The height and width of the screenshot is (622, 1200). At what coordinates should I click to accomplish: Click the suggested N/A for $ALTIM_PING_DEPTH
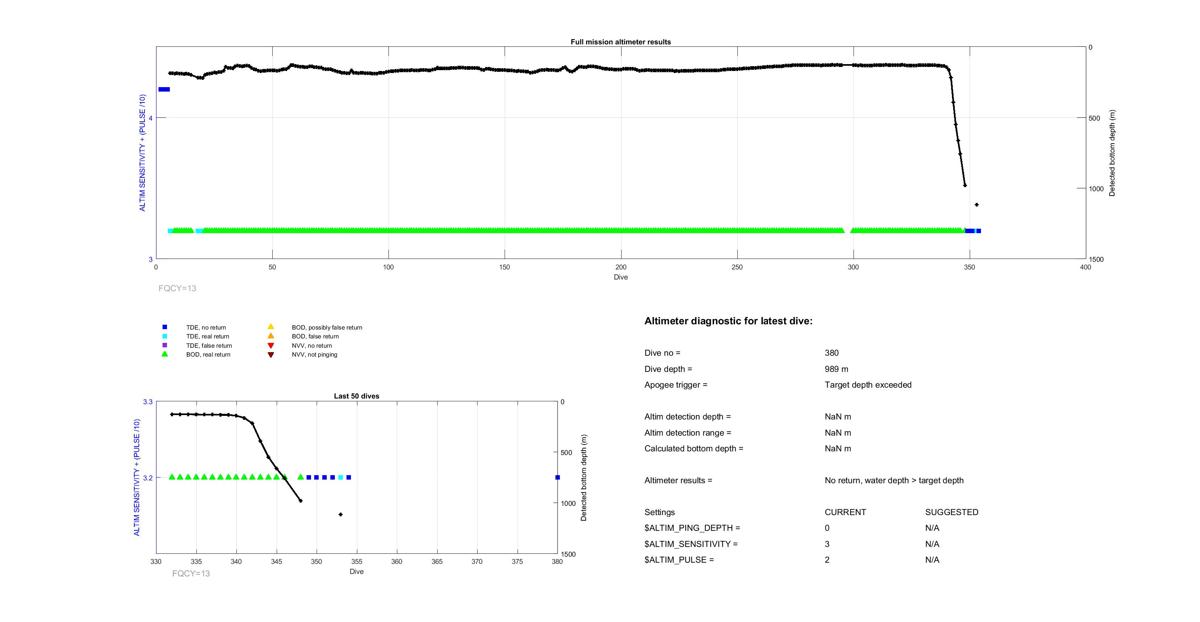[933, 528]
